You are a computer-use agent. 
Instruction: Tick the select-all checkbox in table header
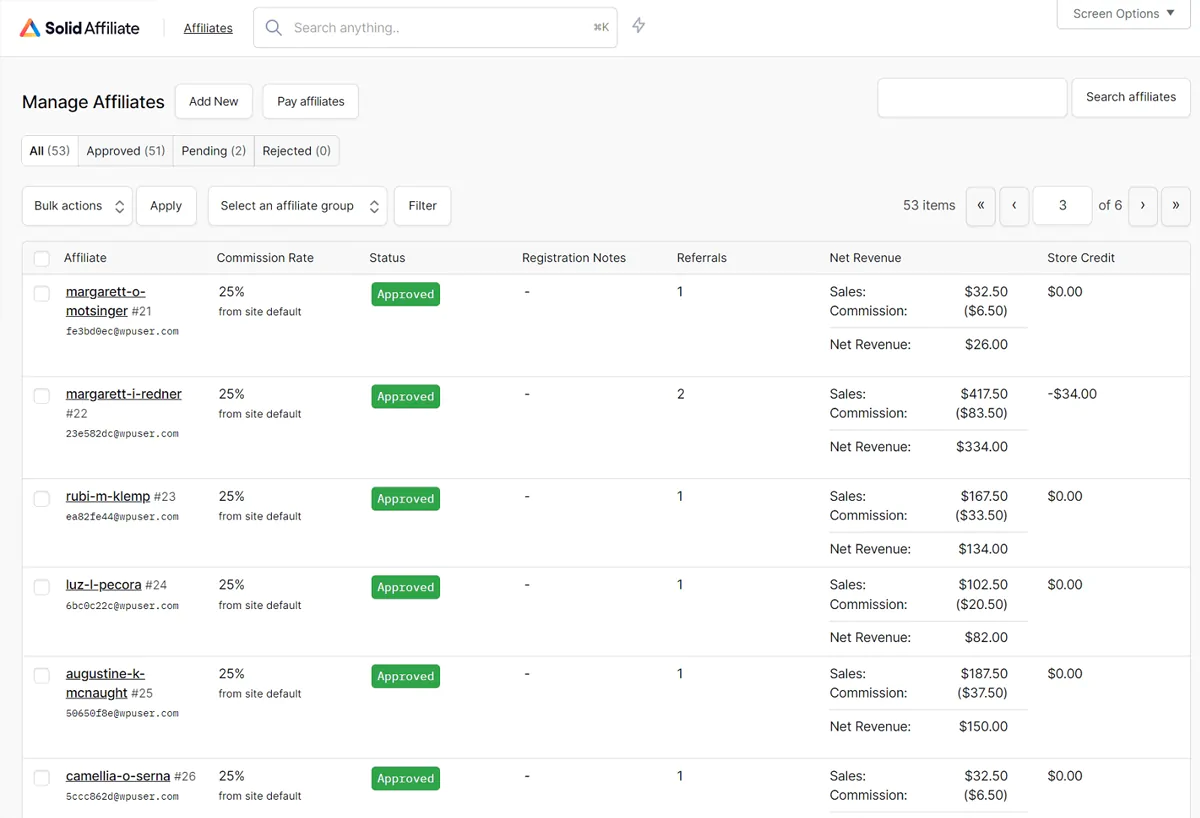coord(42,258)
